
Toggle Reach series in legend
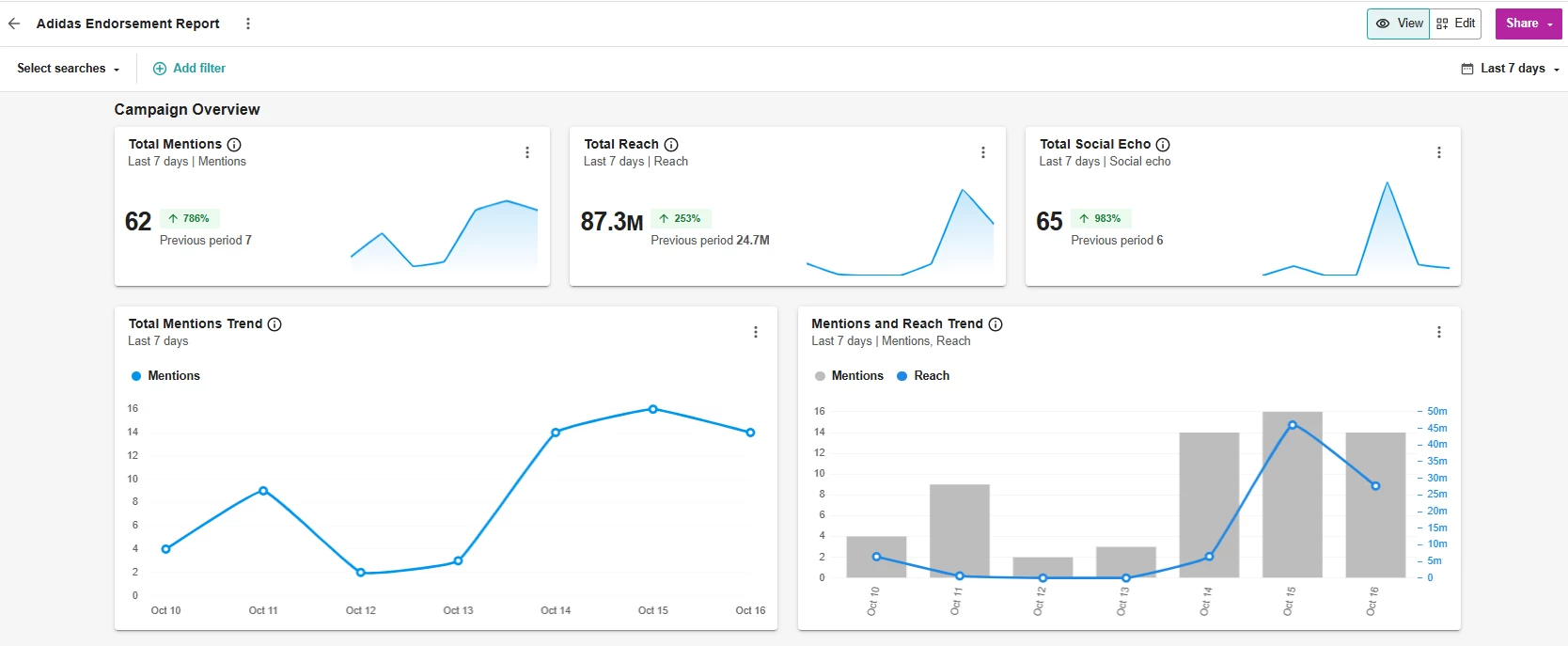click(923, 376)
